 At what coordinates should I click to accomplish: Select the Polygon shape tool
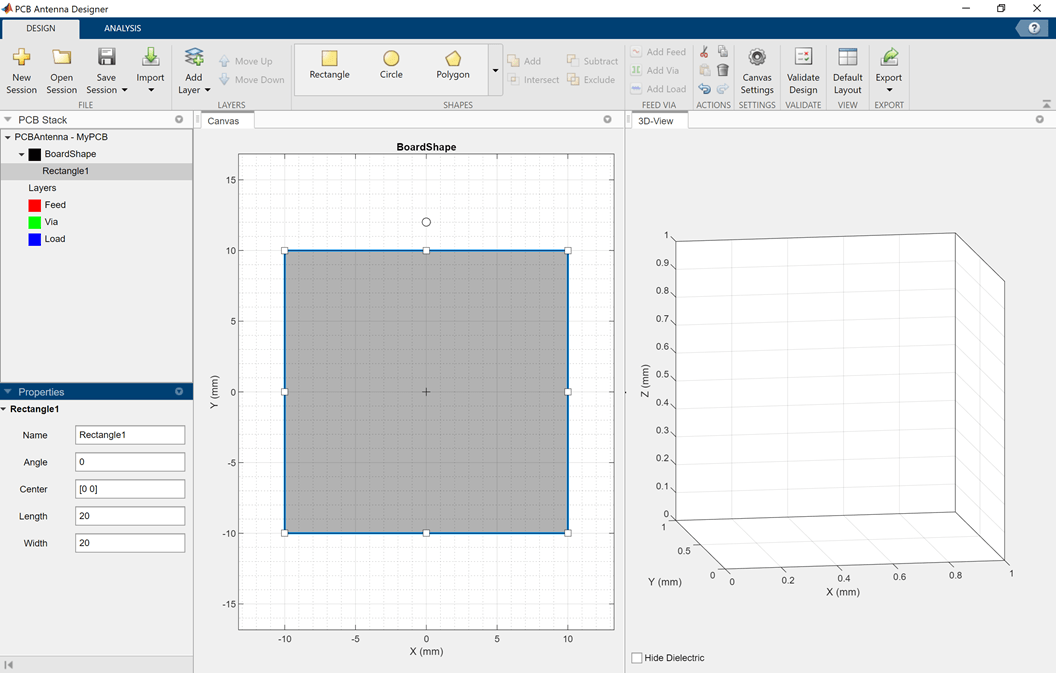point(453,65)
